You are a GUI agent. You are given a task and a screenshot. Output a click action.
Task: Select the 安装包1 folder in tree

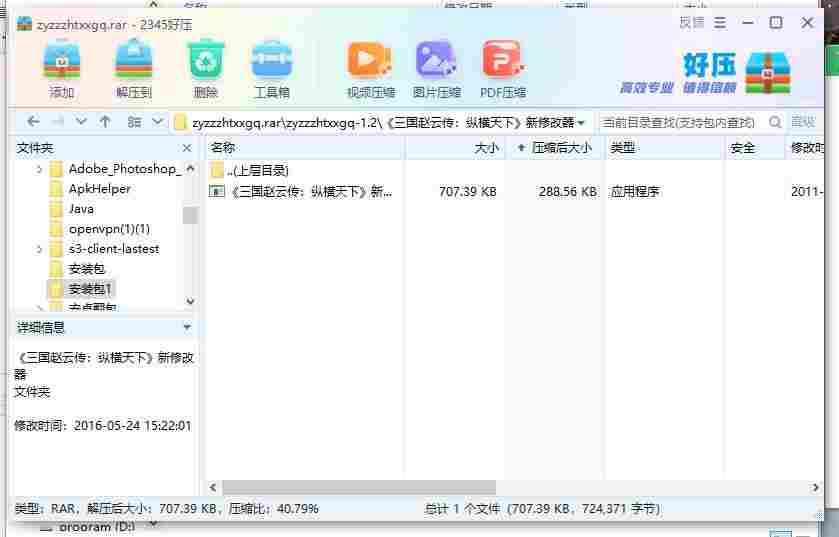(x=90, y=289)
